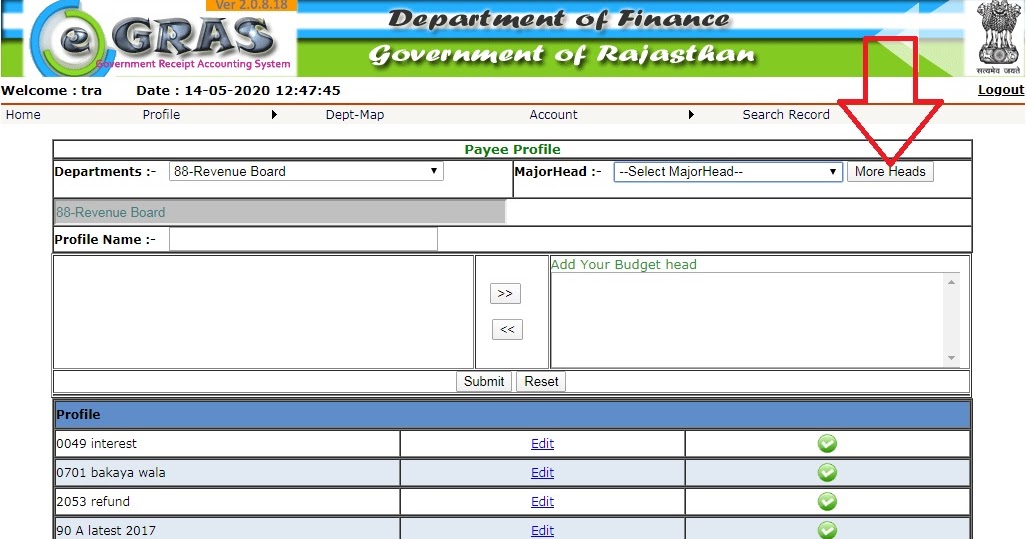
Task: Click the Profile Name input field
Action: [x=303, y=239]
